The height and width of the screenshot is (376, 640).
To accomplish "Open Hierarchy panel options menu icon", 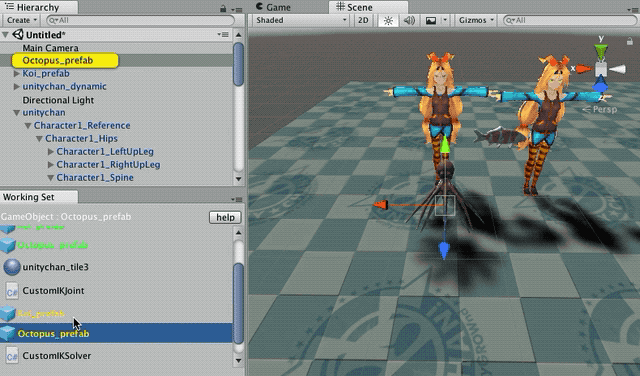I will [237, 9].
